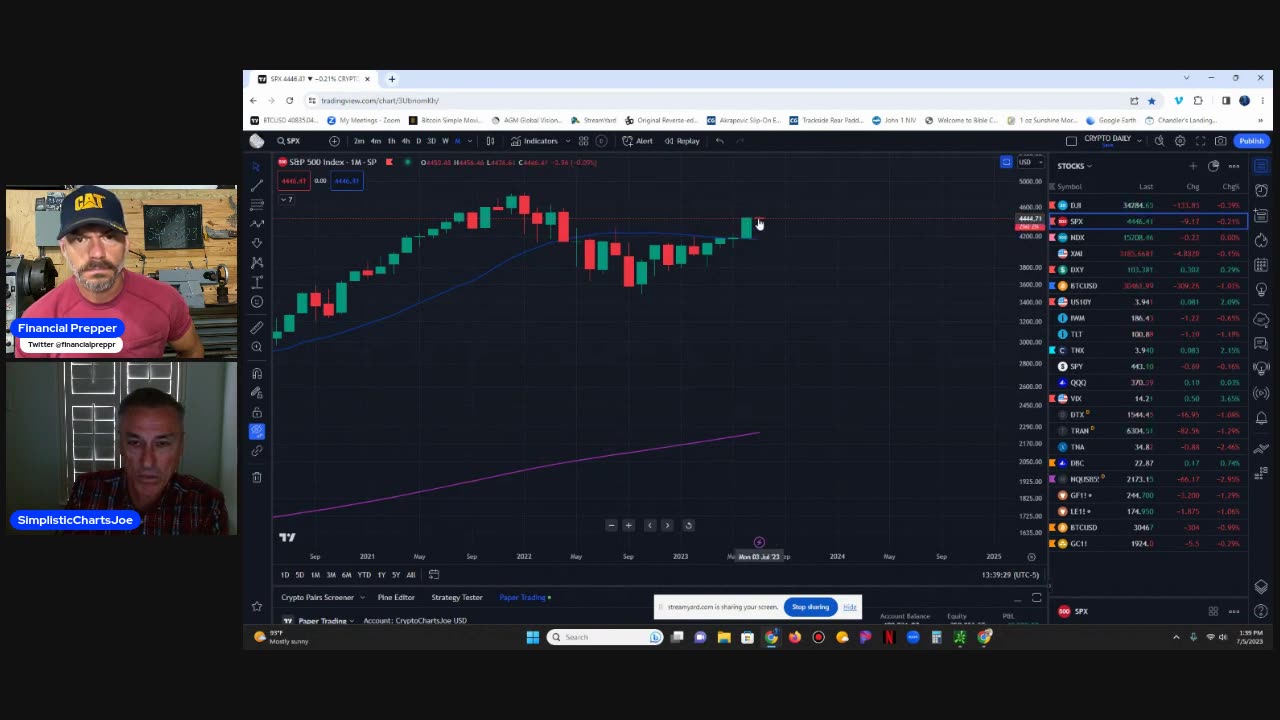The image size is (1280, 720).
Task: Open the SPX symbol search box
Action: [289, 141]
